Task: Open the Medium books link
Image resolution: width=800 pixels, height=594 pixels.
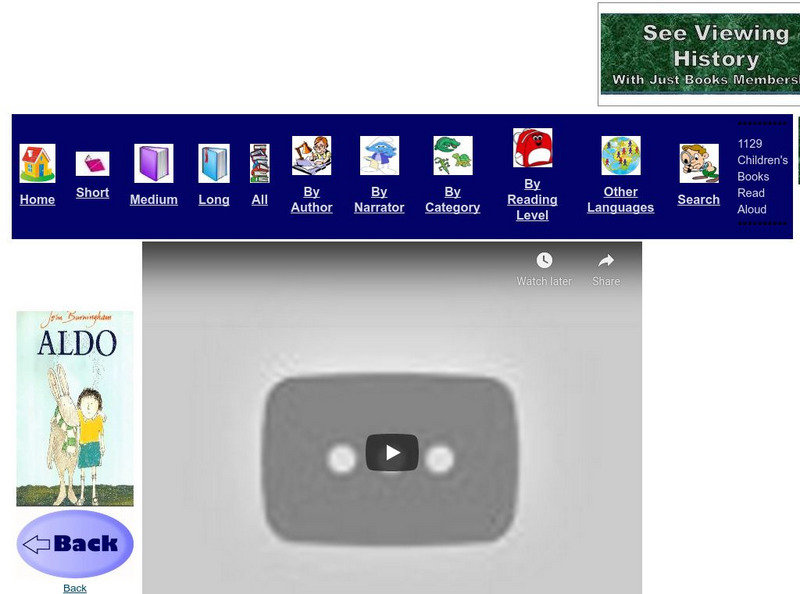Action: (x=154, y=200)
